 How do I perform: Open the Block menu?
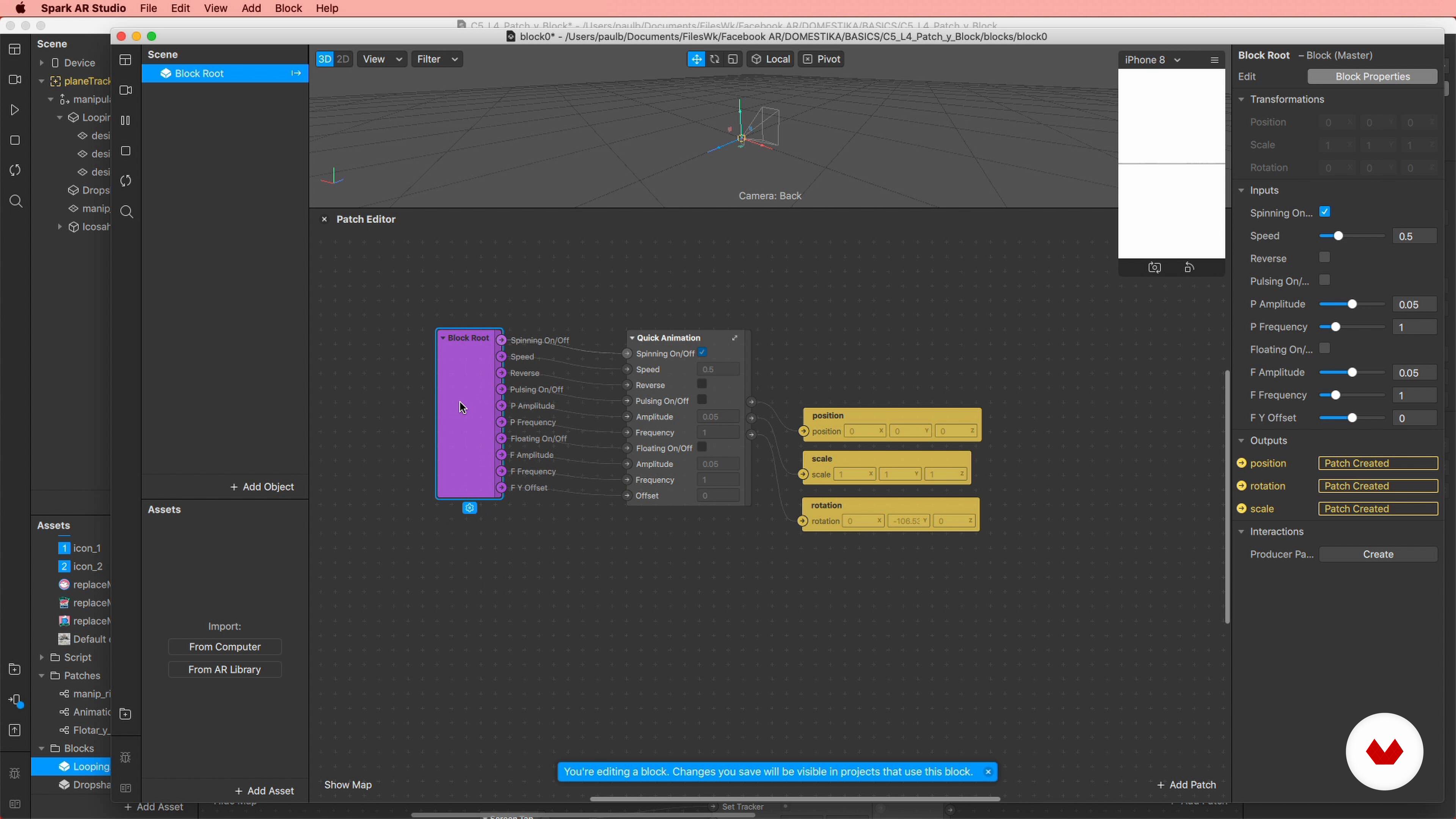[288, 8]
